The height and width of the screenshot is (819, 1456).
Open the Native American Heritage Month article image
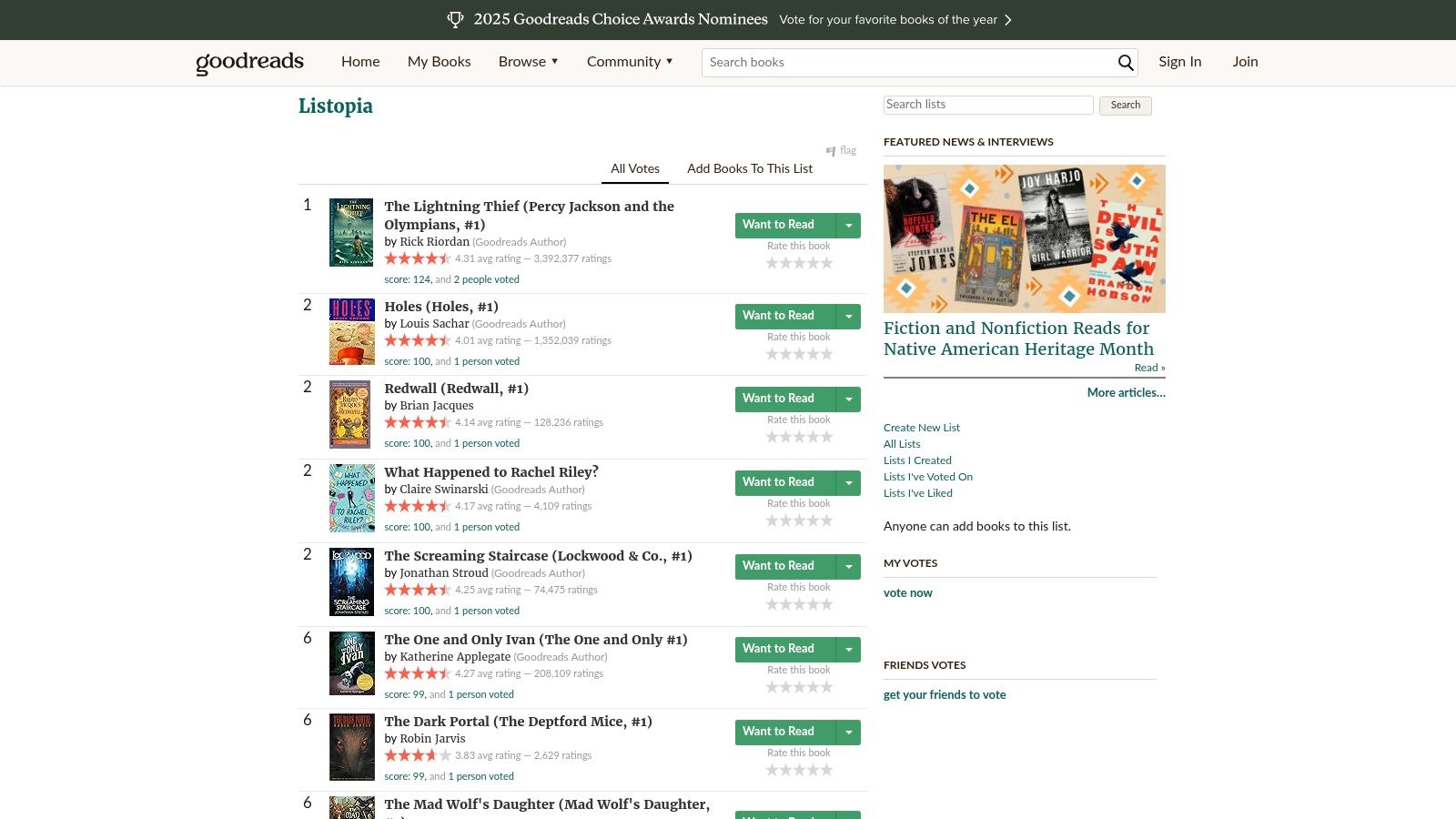[1025, 238]
